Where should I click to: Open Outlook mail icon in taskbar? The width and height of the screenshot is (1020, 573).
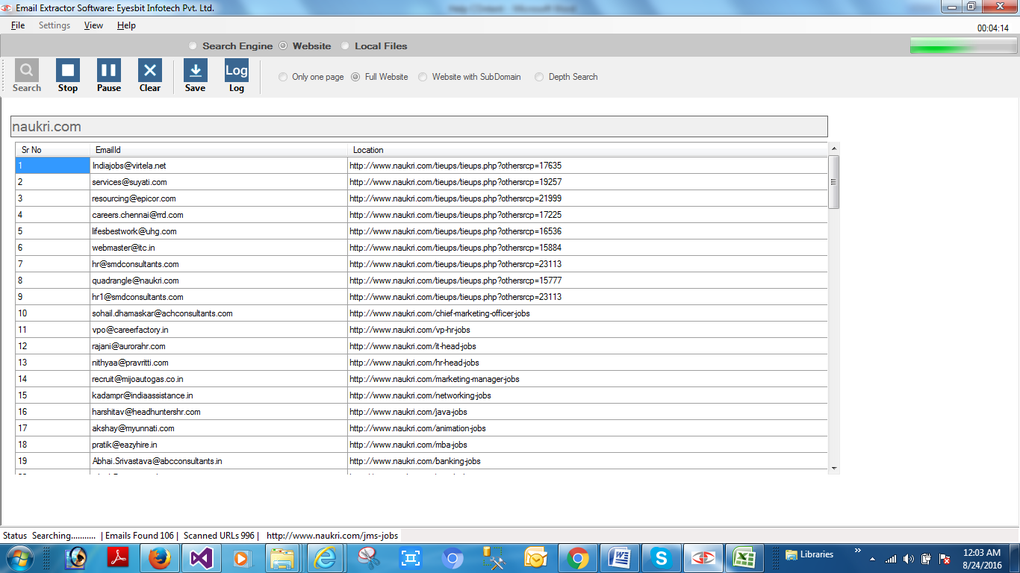[x=535, y=559]
